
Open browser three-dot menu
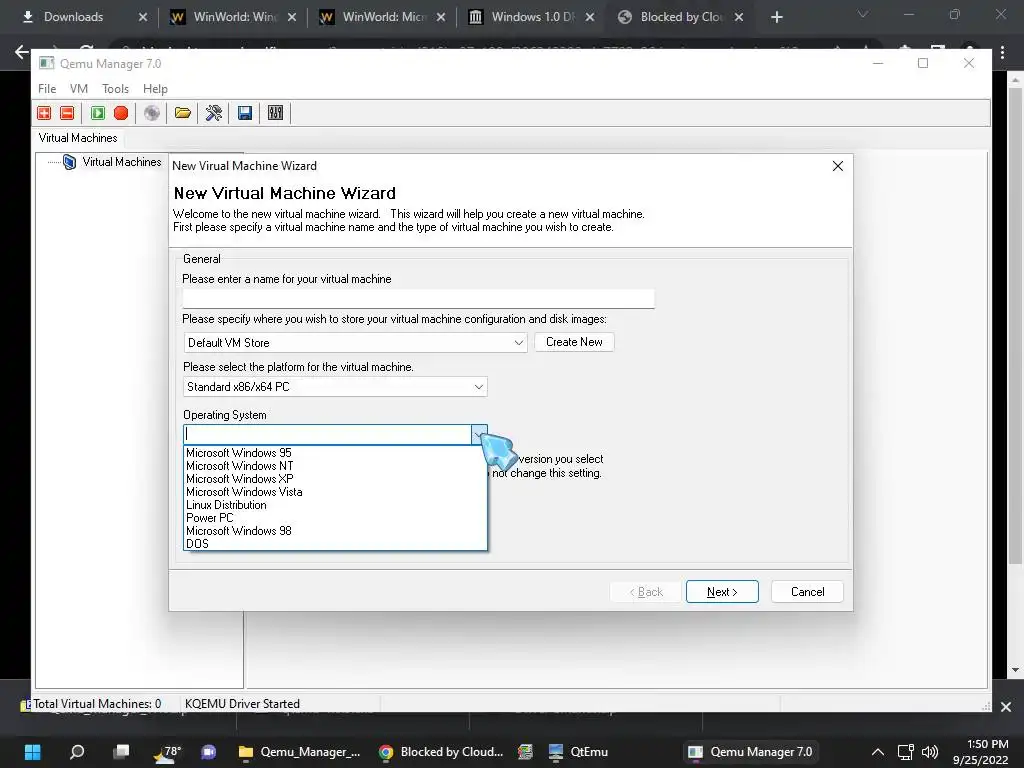[1002, 52]
